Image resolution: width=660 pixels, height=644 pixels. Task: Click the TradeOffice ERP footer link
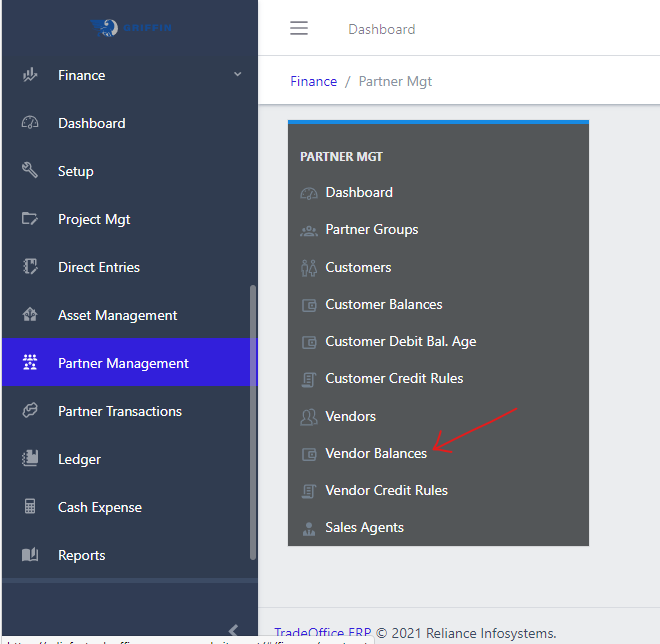click(323, 633)
